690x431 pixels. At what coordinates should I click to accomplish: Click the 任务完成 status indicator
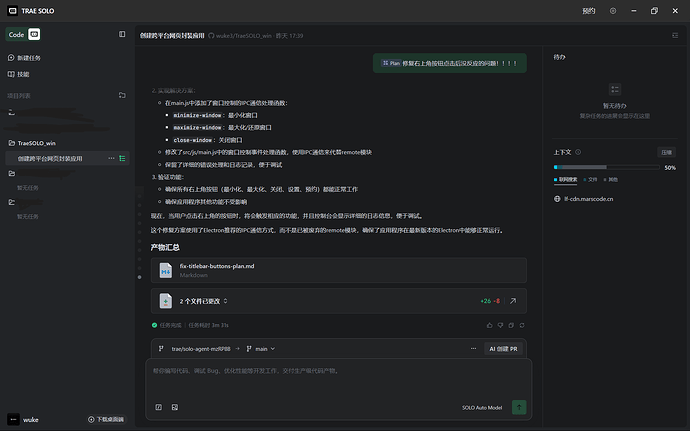[167, 325]
